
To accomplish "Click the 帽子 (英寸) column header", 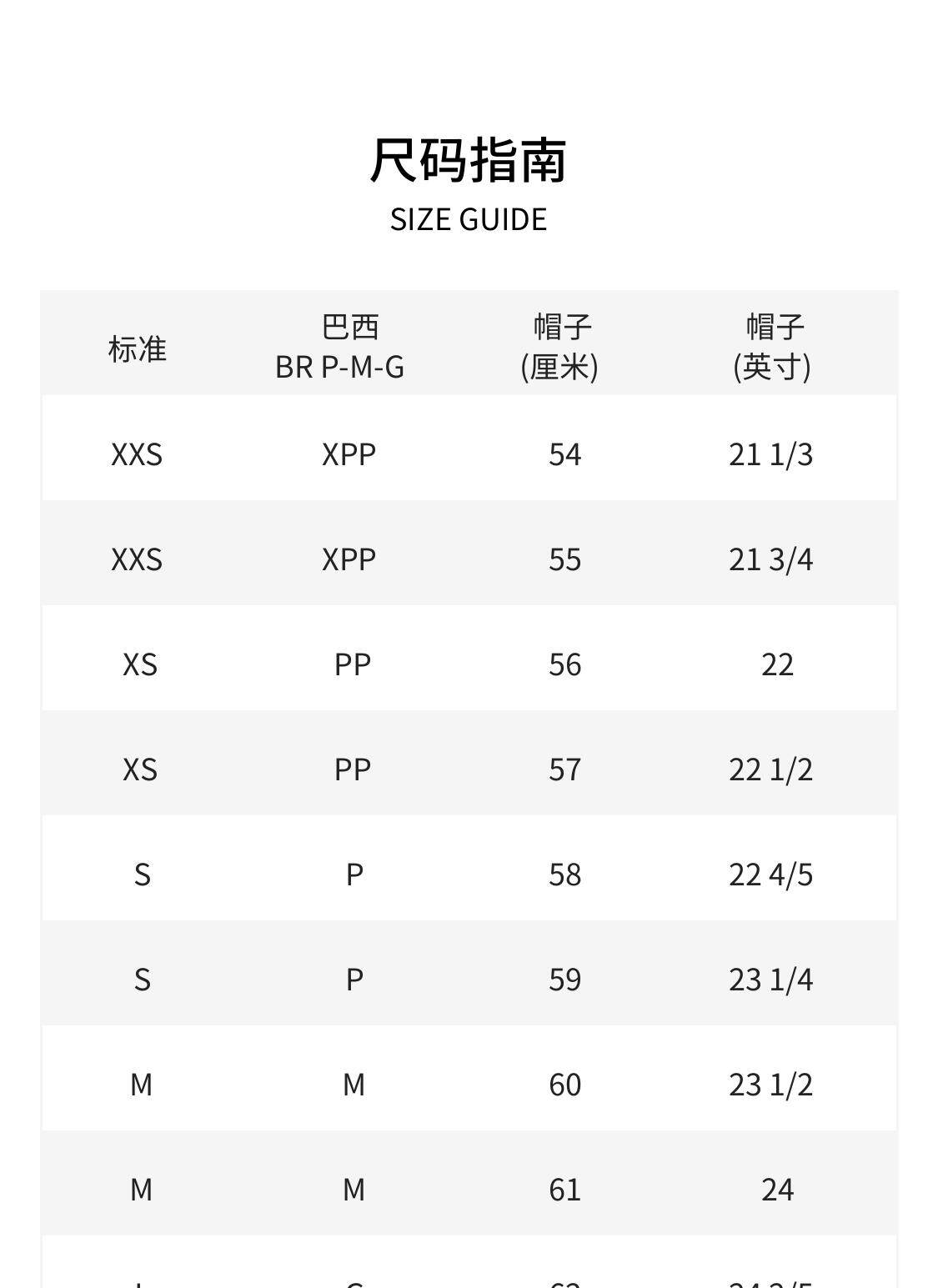I will pos(772,347).
